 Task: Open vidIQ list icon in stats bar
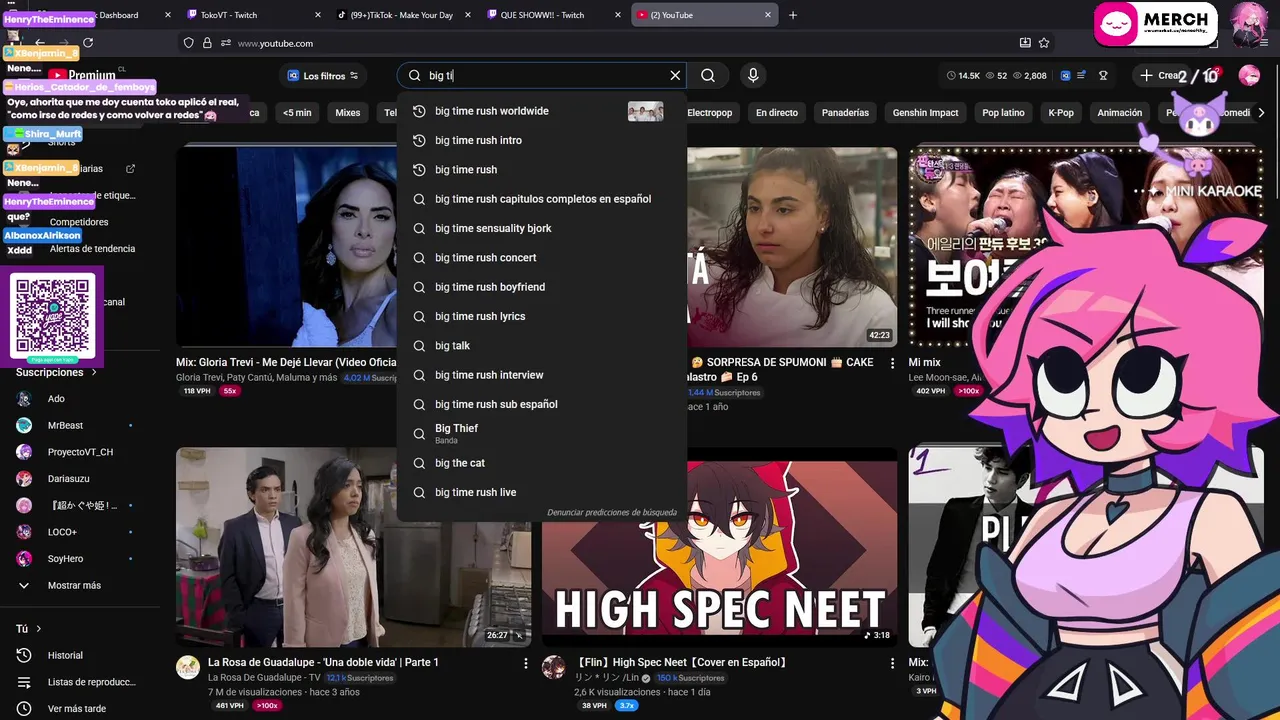click(x=1081, y=75)
